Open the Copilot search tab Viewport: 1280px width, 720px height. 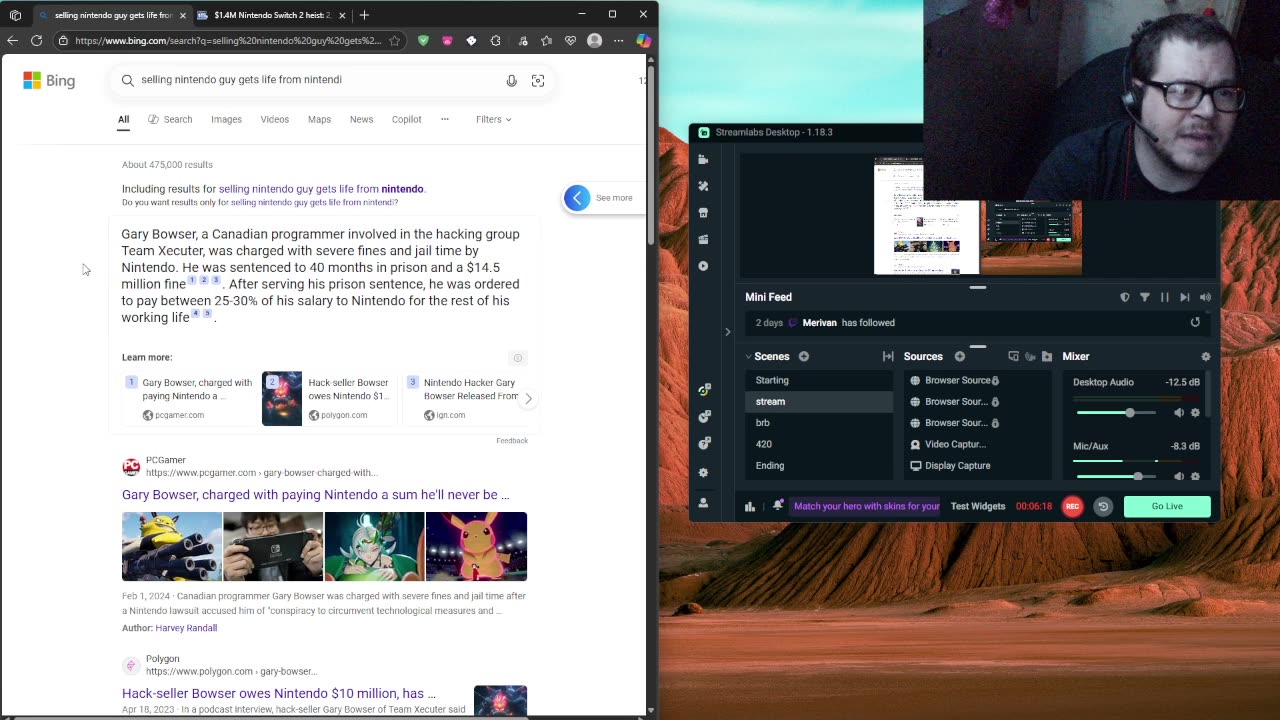click(406, 119)
